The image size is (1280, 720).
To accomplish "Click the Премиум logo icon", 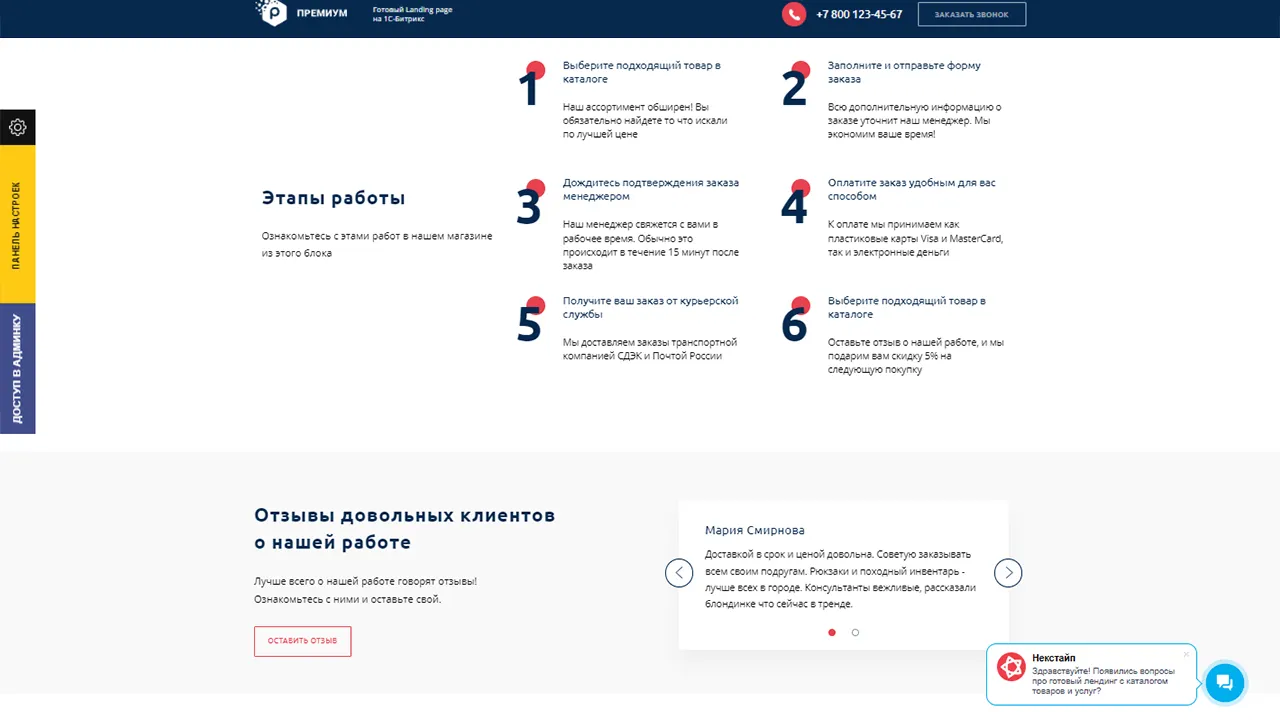I will point(272,12).
